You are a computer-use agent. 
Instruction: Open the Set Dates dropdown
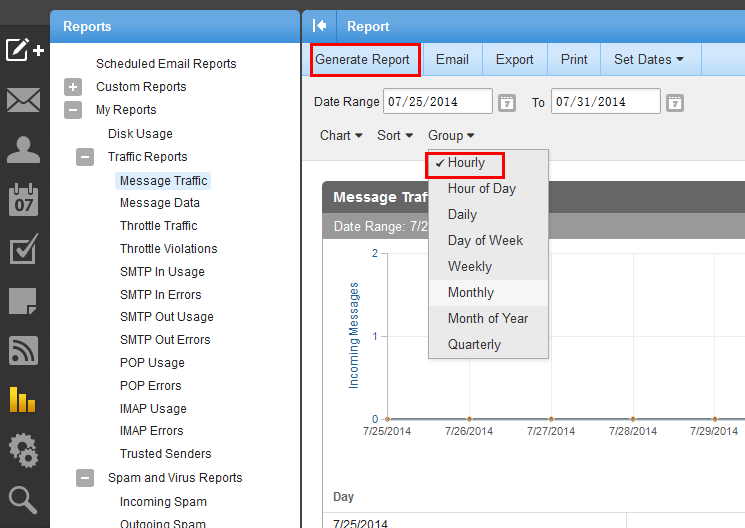tap(649, 59)
